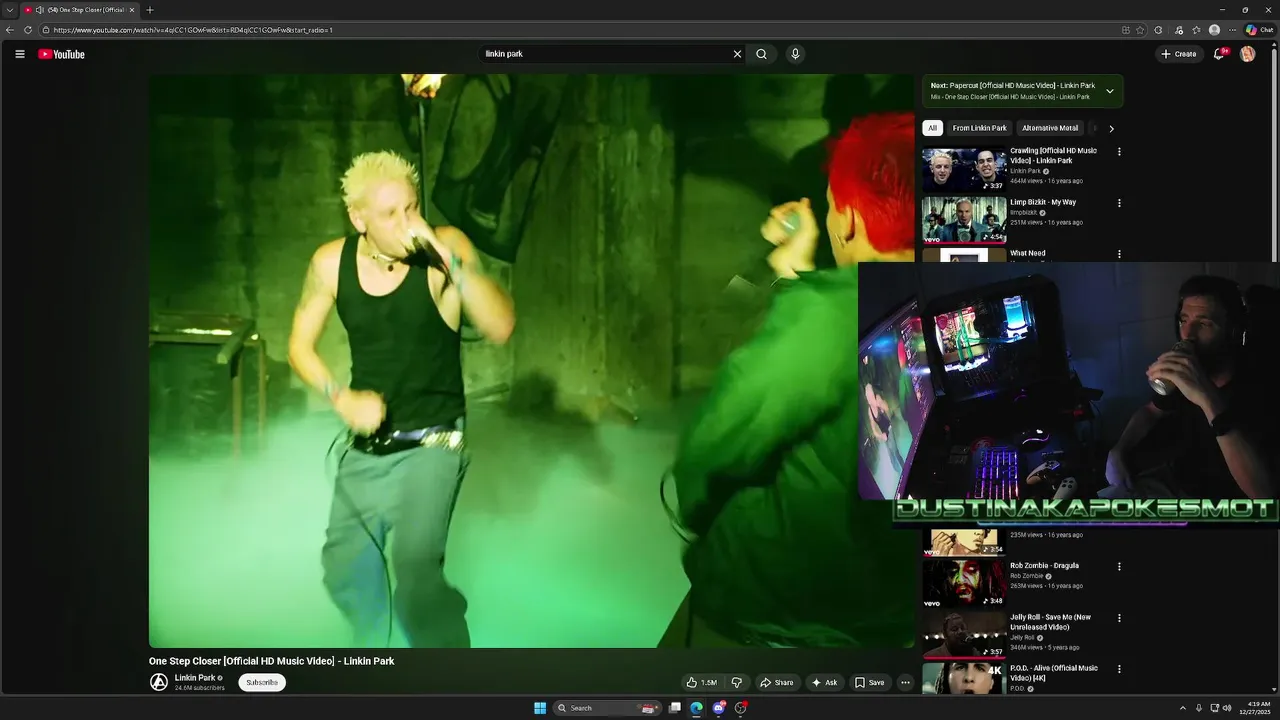
Task: Open Copilot Chat in Edge
Action: pyautogui.click(x=1259, y=30)
